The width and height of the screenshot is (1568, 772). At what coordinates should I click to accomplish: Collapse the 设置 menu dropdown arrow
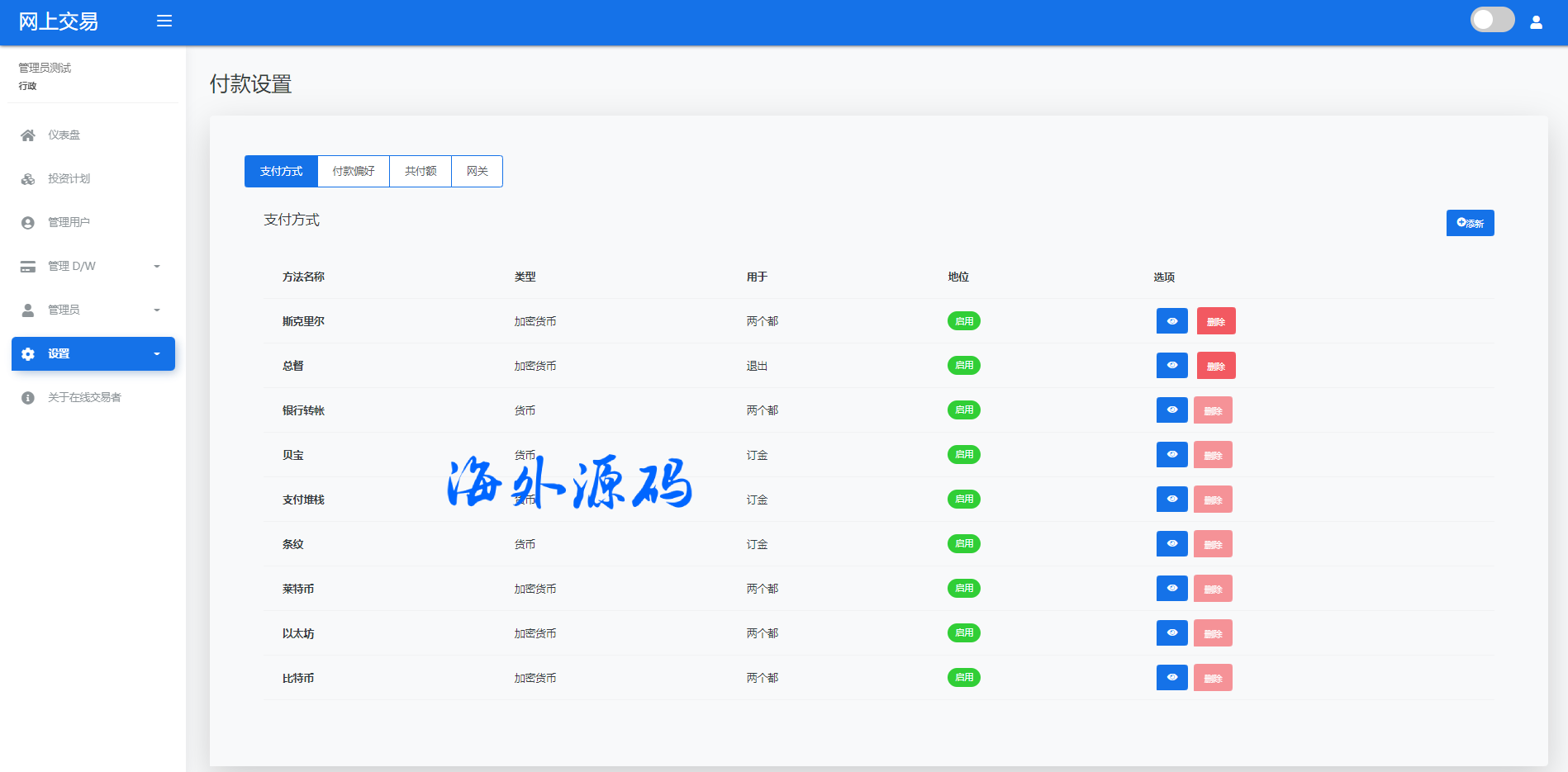click(x=157, y=354)
